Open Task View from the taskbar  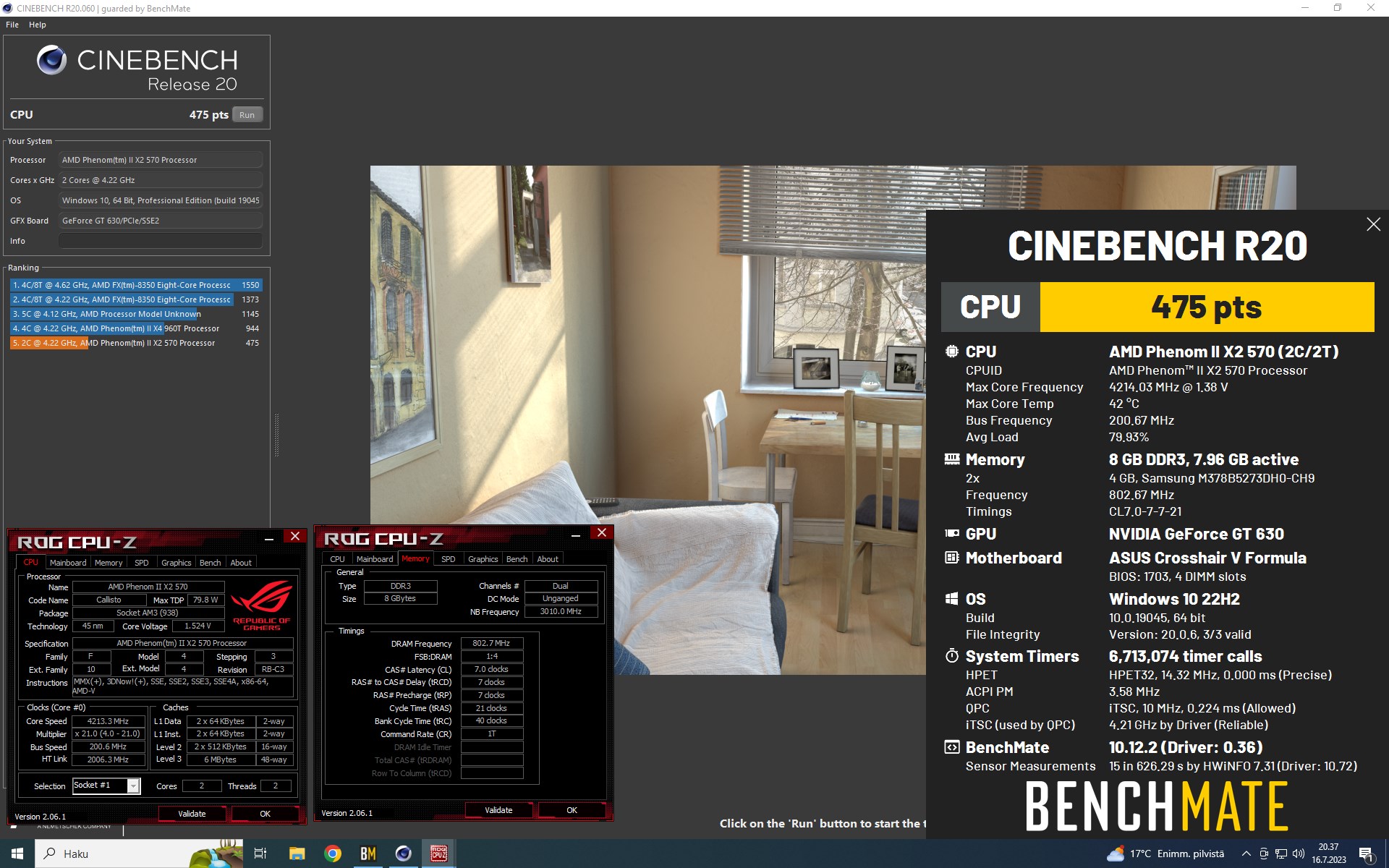coord(260,854)
